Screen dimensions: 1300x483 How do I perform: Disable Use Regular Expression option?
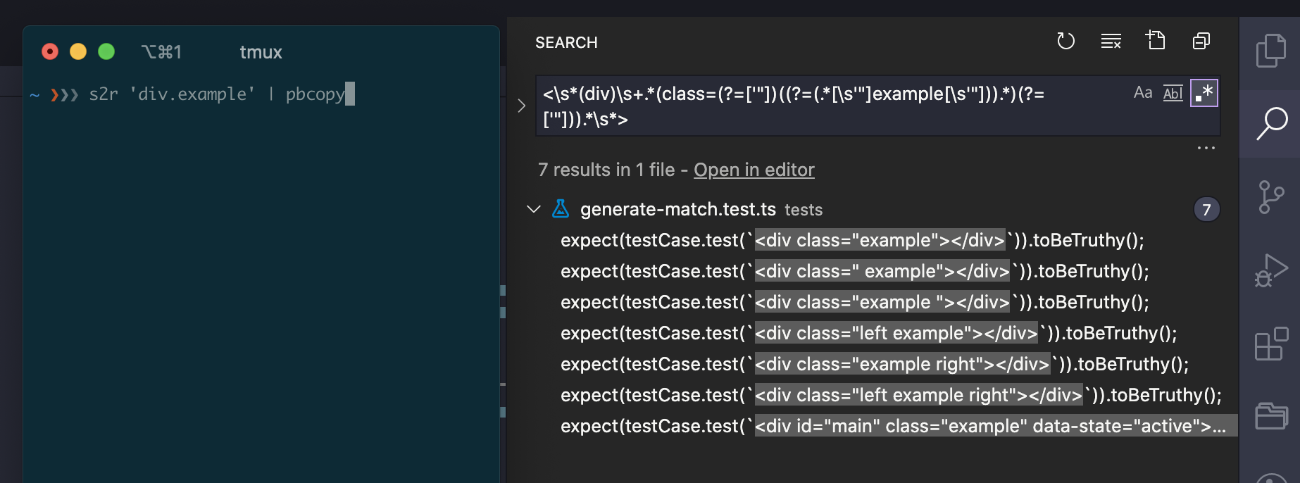(x=1203, y=94)
